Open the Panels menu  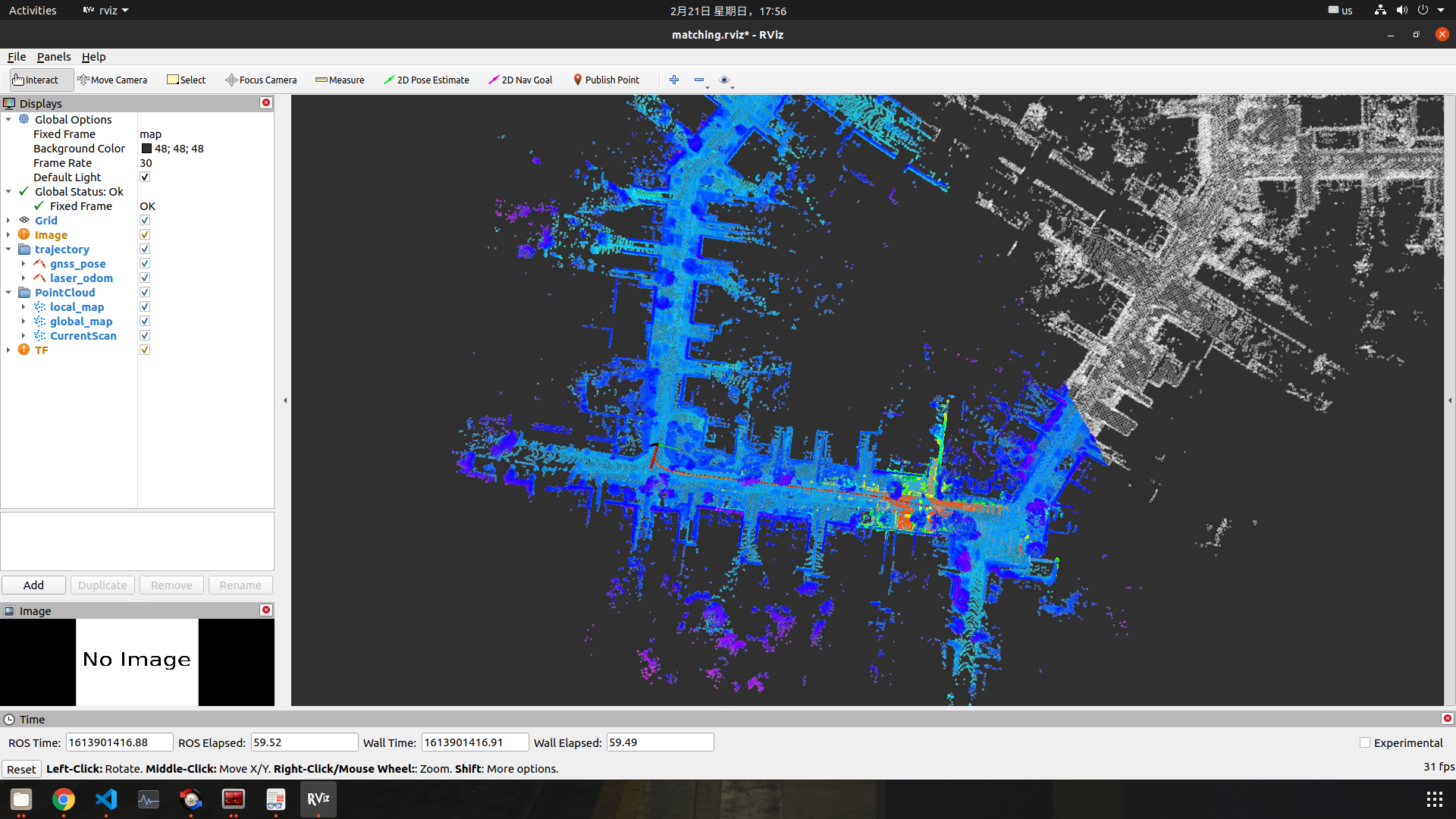[x=54, y=57]
